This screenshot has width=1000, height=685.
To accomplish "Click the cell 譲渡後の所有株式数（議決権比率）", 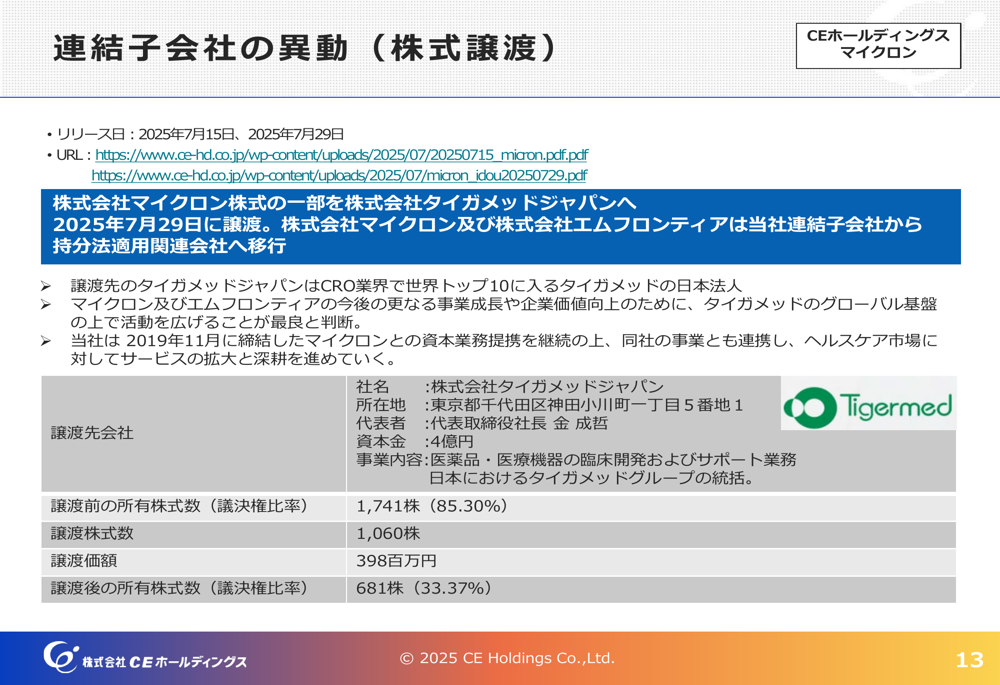I will click(x=193, y=589).
